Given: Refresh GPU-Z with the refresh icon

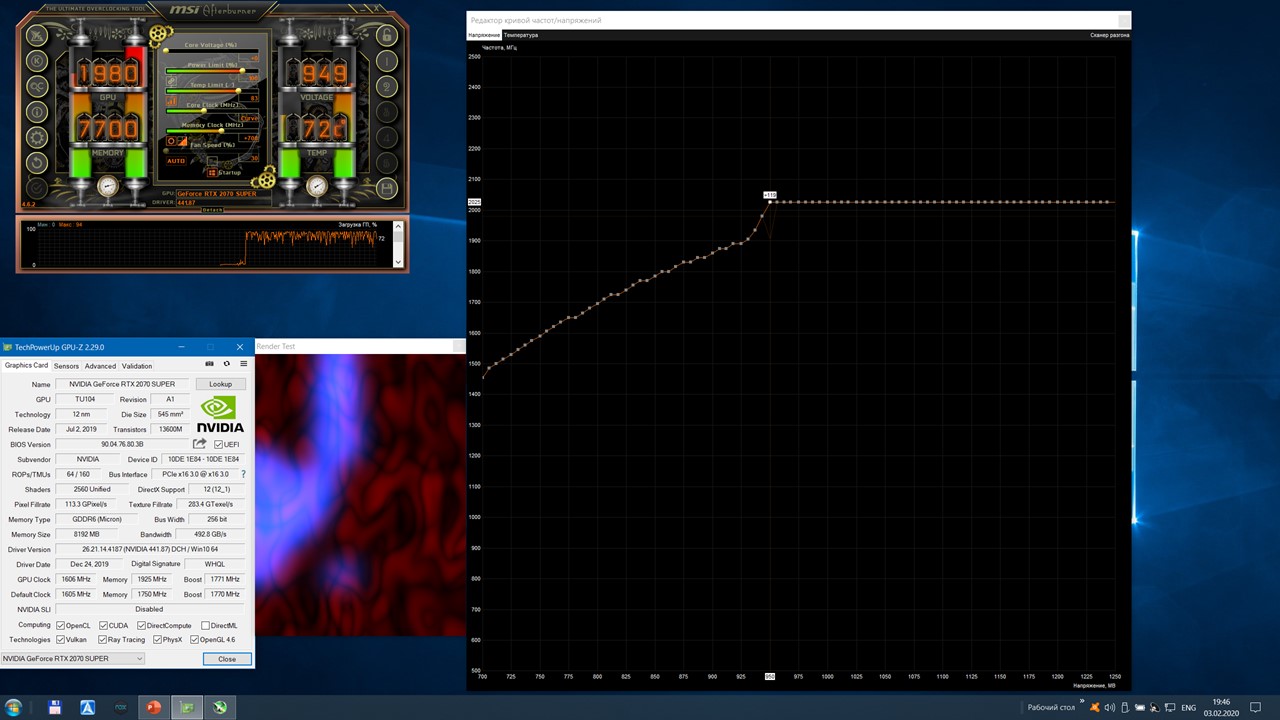Looking at the screenshot, I should pos(227,364).
